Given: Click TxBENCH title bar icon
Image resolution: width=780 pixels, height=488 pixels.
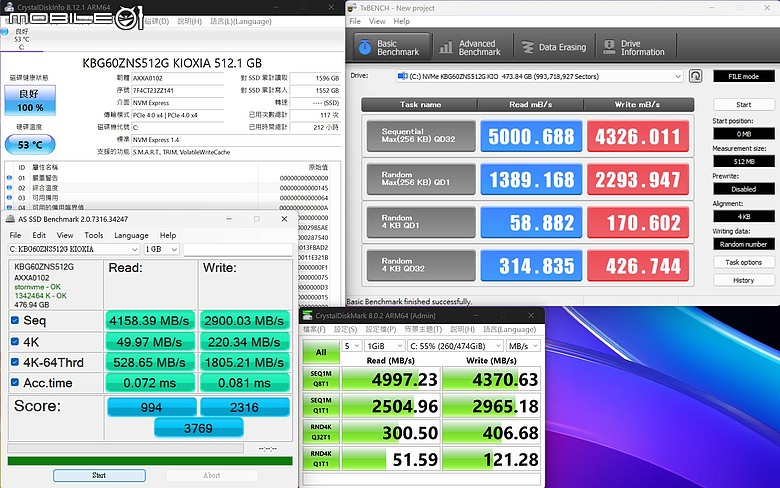Looking at the screenshot, I should click(x=352, y=8).
